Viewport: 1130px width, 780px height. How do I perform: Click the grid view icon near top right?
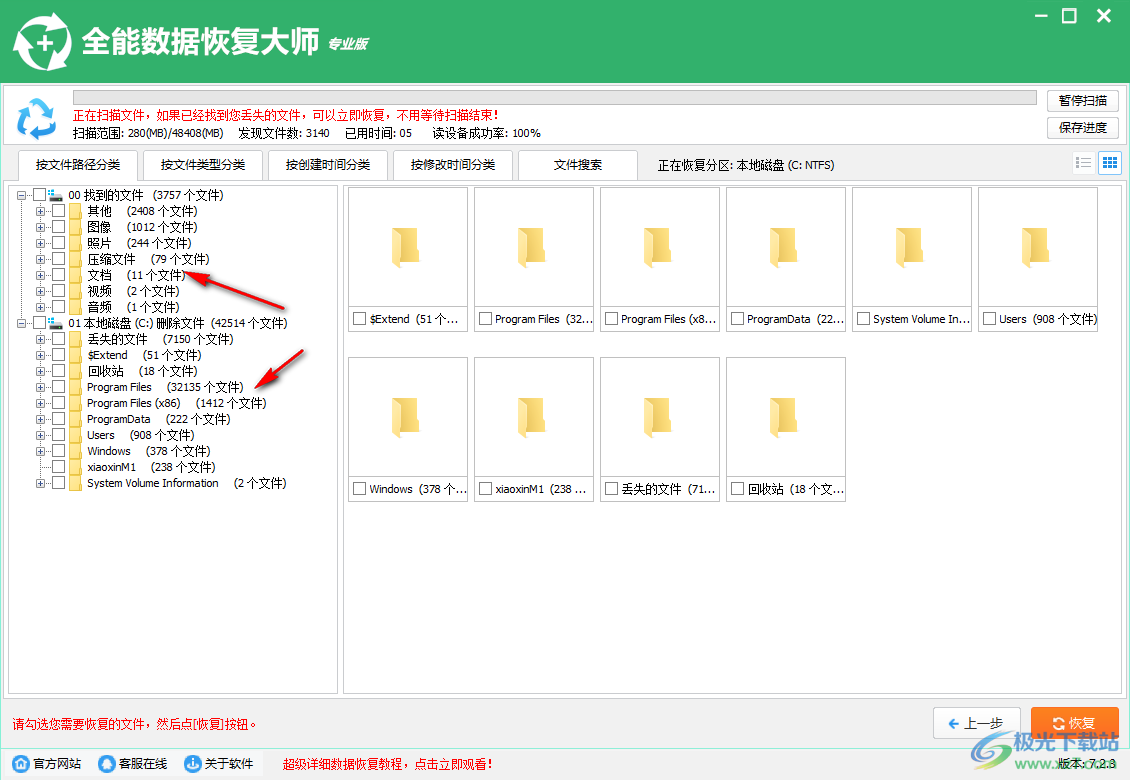(1109, 162)
